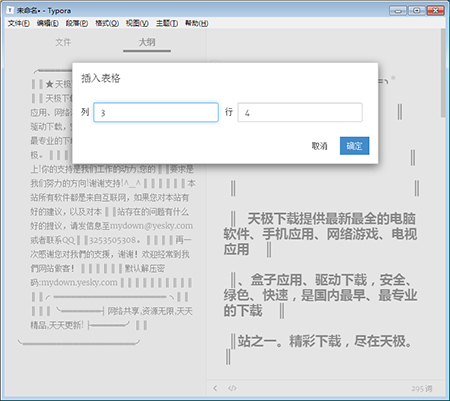This screenshot has width=450, height=401.
Task: Click the 行 row count field
Action: pos(300,112)
